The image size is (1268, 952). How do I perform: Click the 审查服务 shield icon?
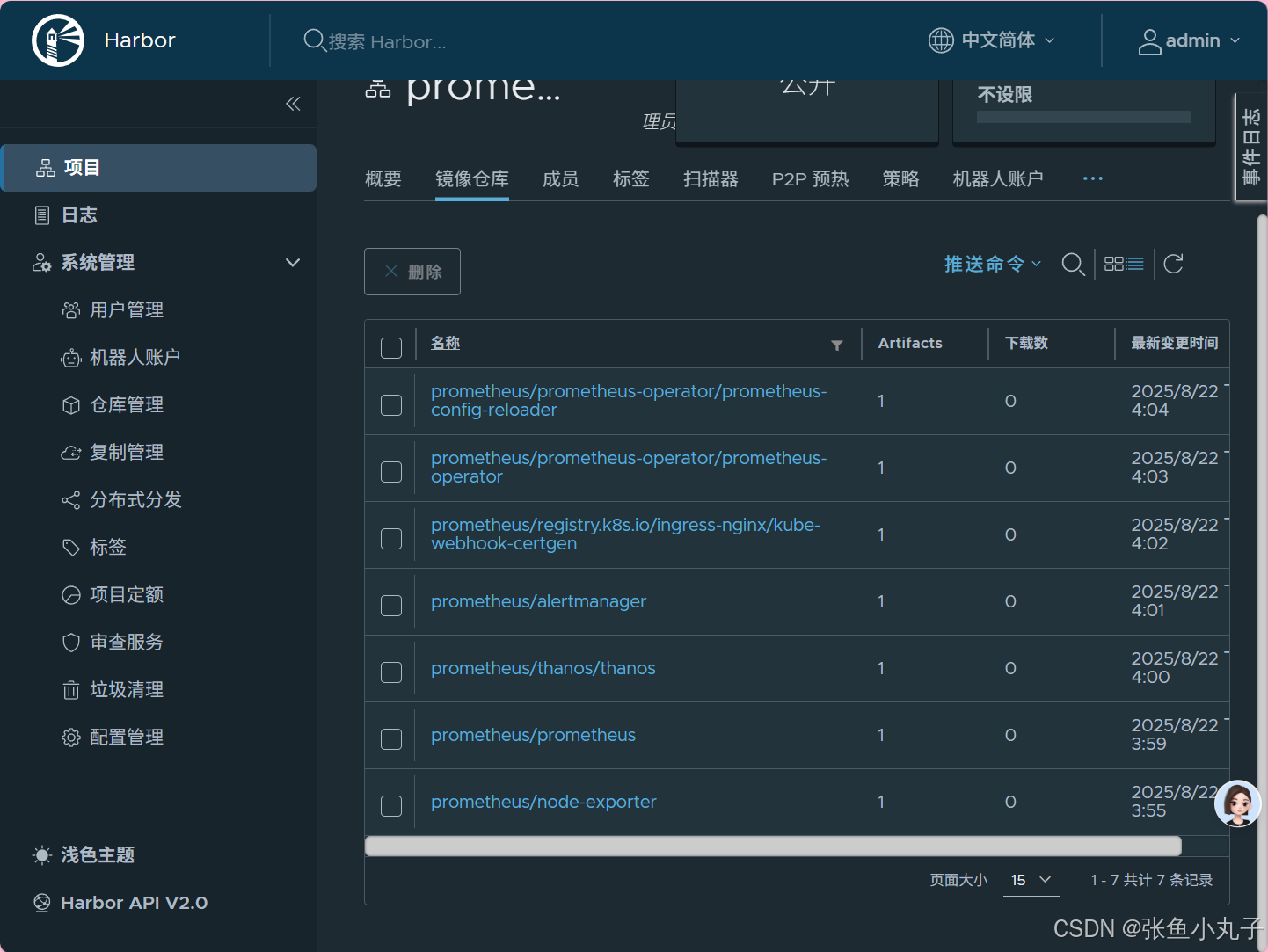[x=71, y=643]
